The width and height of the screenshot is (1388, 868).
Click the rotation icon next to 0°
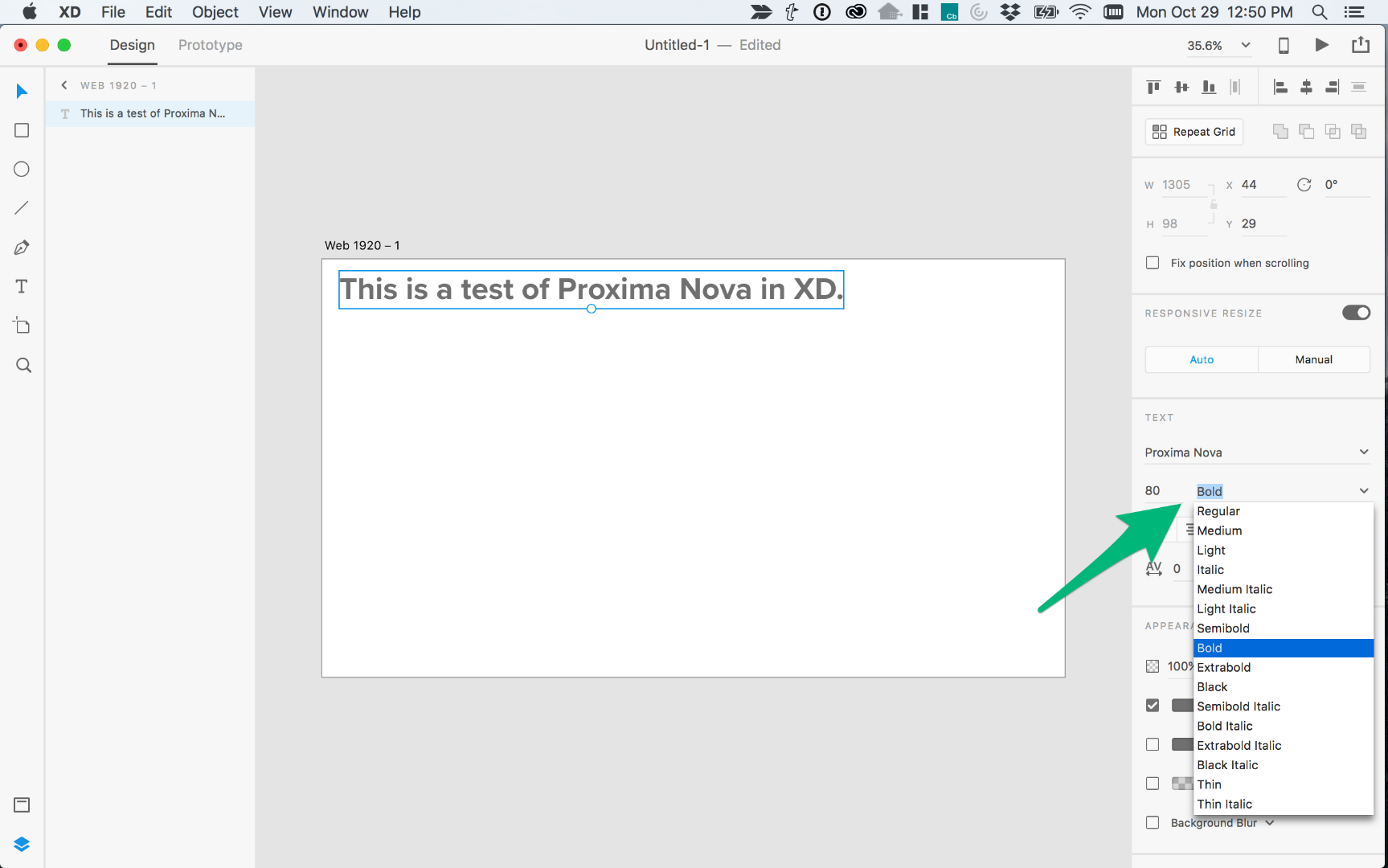1304,185
